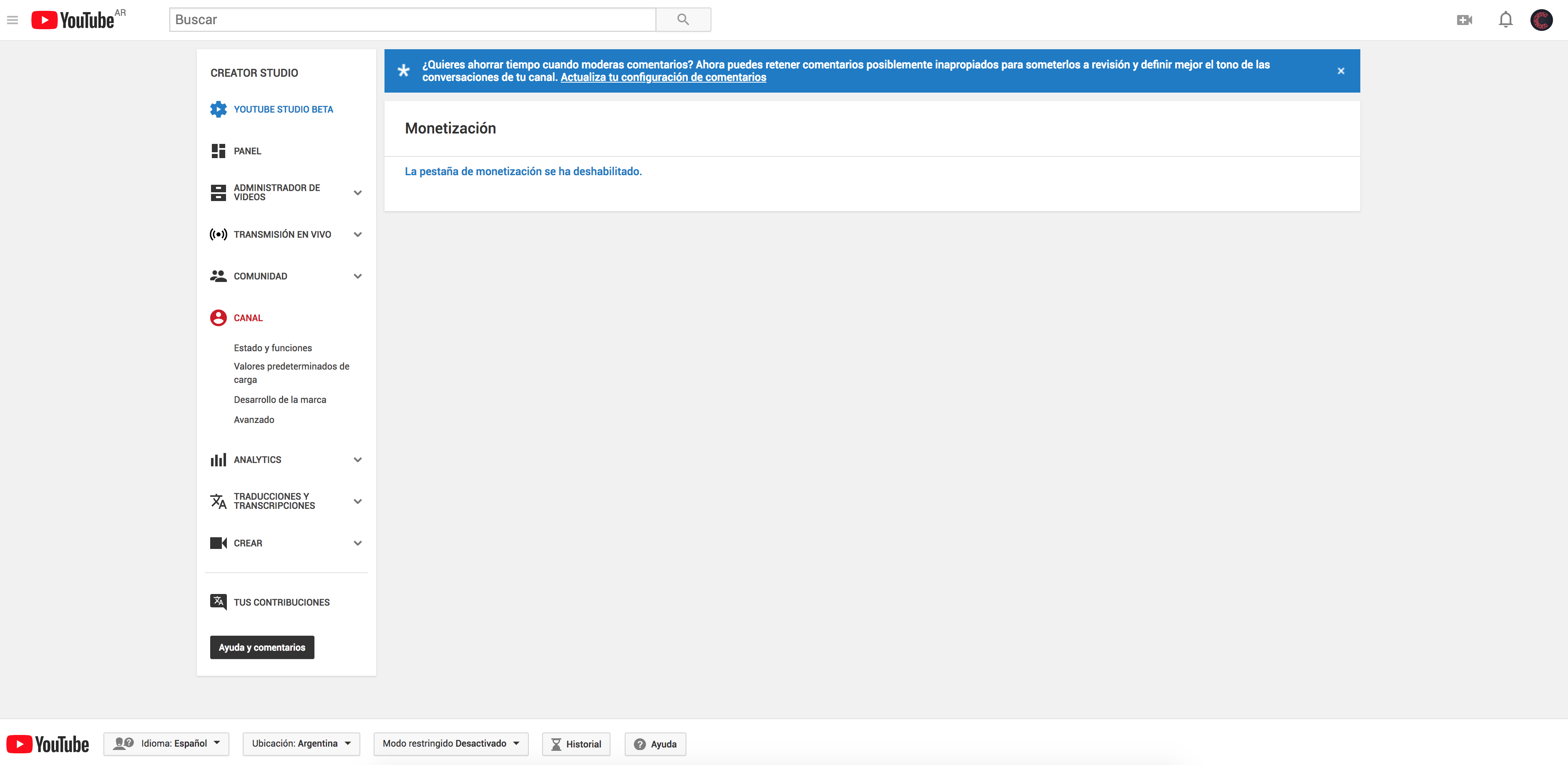The height and width of the screenshot is (765, 1568).
Task: Dismiss the blue comments banner
Action: (x=1340, y=70)
